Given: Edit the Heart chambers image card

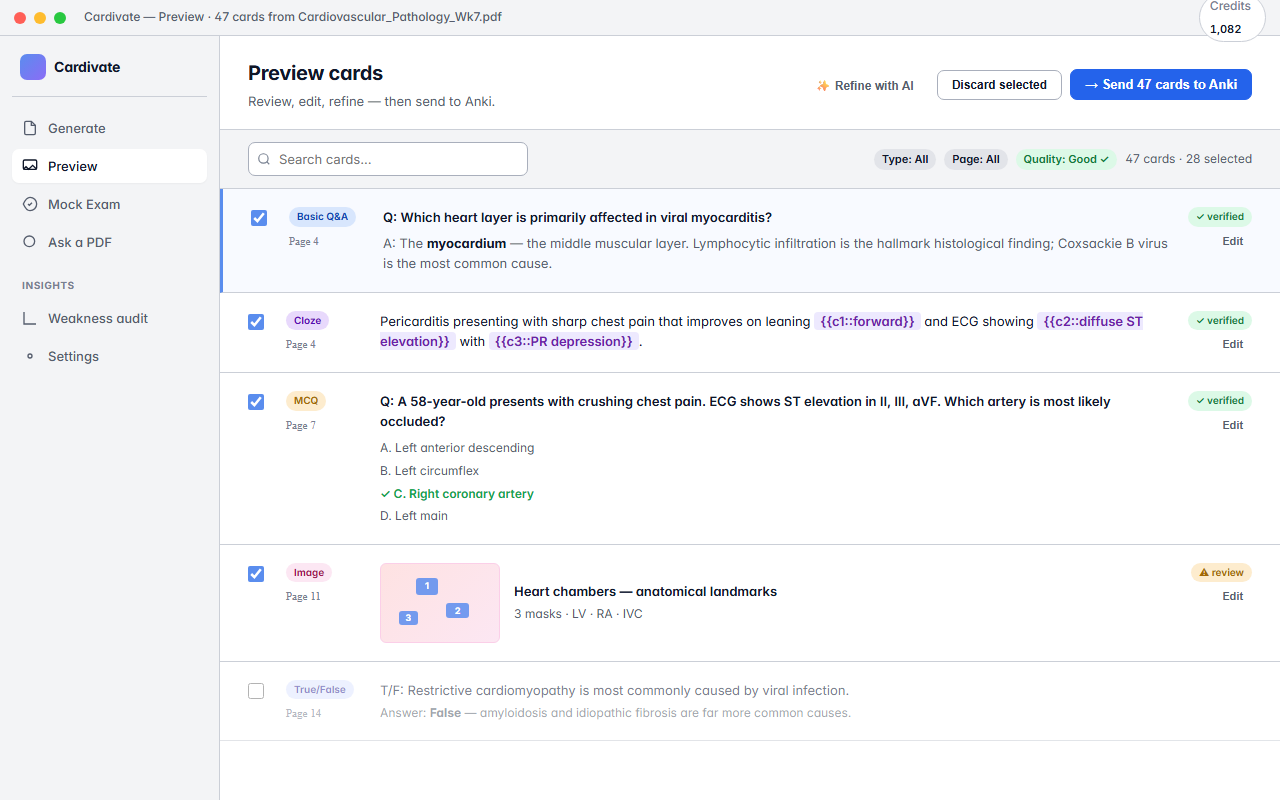Looking at the screenshot, I should [x=1233, y=596].
